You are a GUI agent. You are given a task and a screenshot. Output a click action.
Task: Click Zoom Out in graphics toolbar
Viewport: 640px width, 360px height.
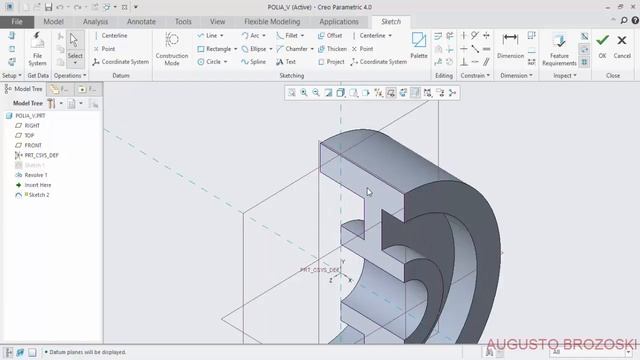[x=316, y=93]
